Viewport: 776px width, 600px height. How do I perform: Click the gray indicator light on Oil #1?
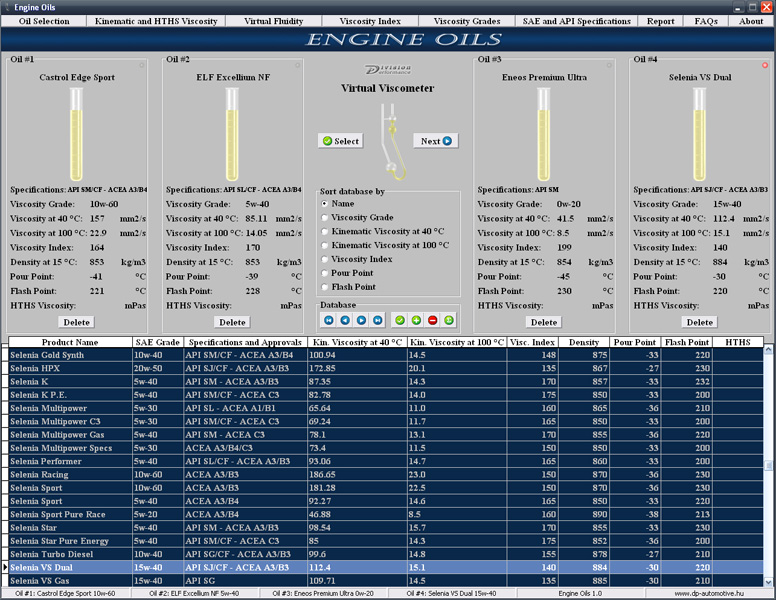142,65
